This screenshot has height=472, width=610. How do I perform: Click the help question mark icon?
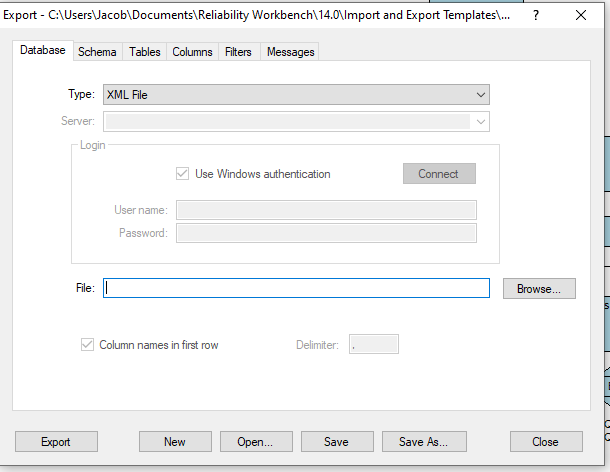(x=537, y=15)
